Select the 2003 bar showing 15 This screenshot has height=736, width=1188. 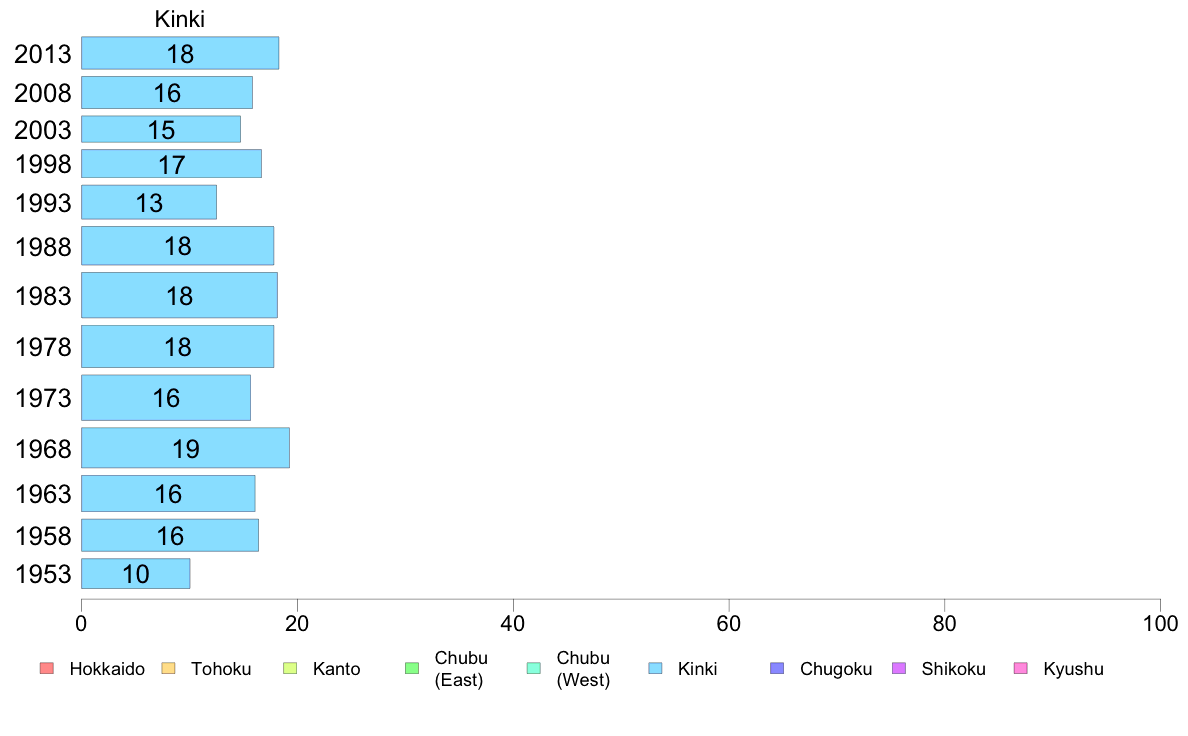161,130
